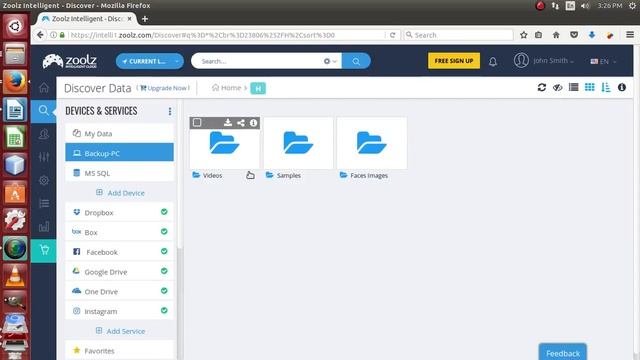Viewport: 640px width, 360px height.
Task: Toggle the One Drive connected check
Action: pyautogui.click(x=164, y=291)
